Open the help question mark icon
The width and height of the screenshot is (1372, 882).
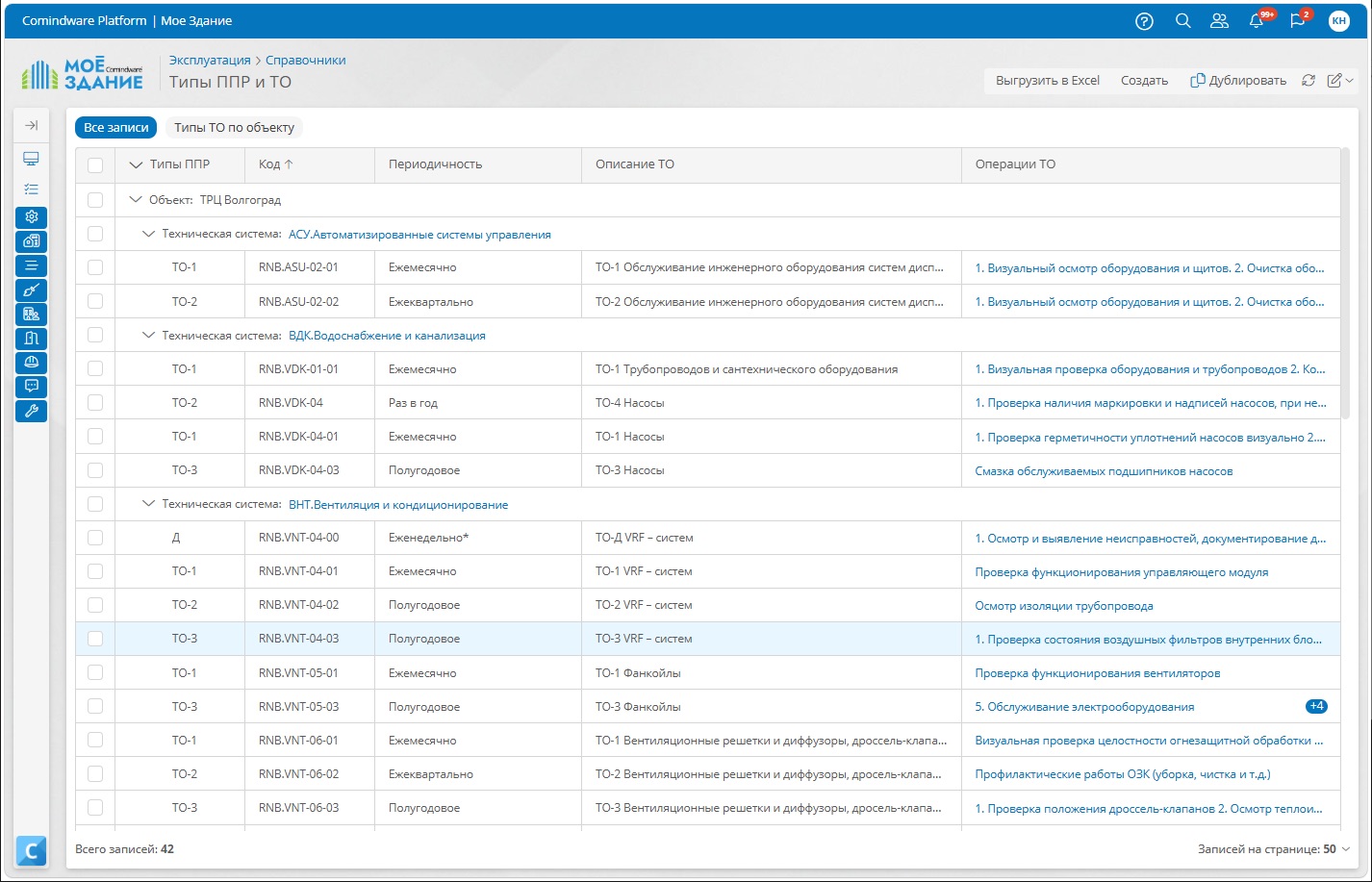click(x=1144, y=21)
